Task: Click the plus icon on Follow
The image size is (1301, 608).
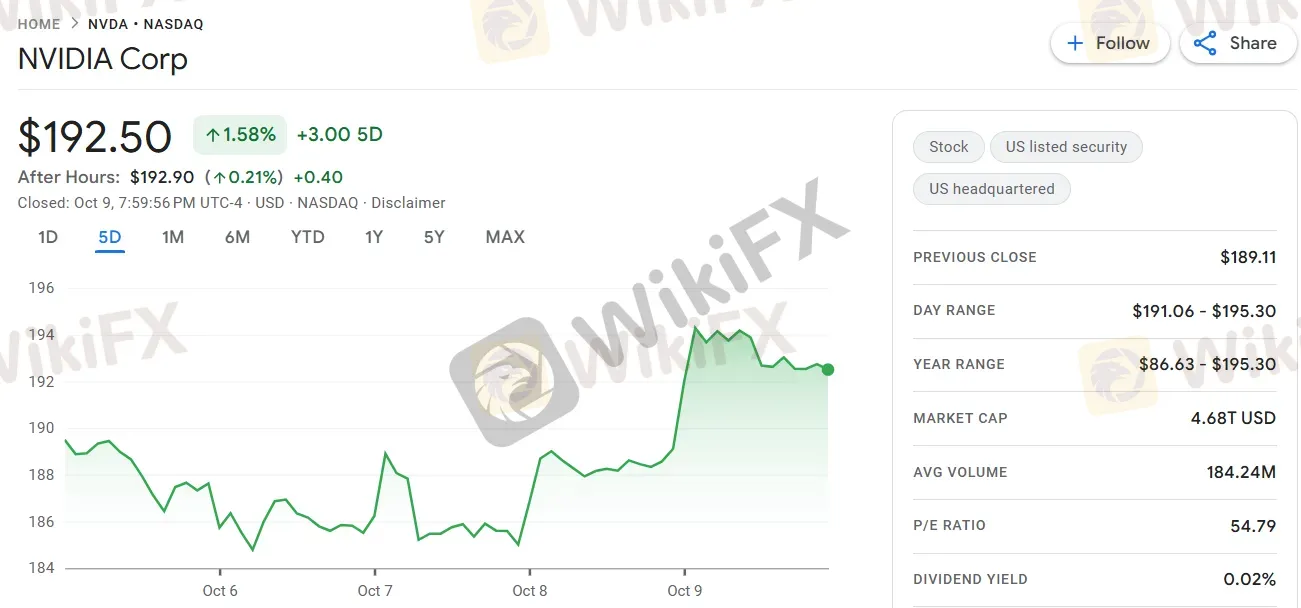Action: [1075, 44]
